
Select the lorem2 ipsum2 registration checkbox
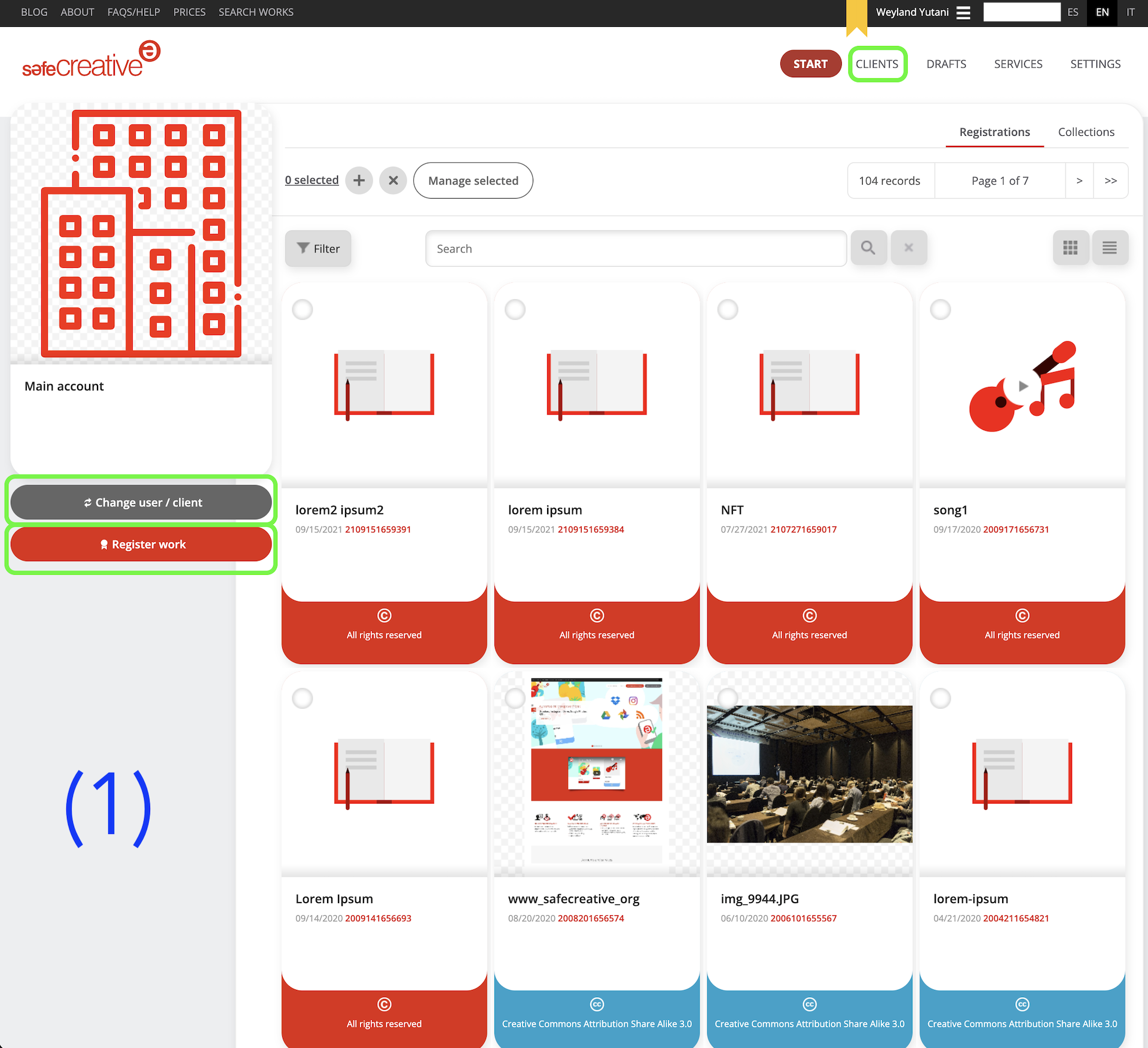click(x=303, y=310)
